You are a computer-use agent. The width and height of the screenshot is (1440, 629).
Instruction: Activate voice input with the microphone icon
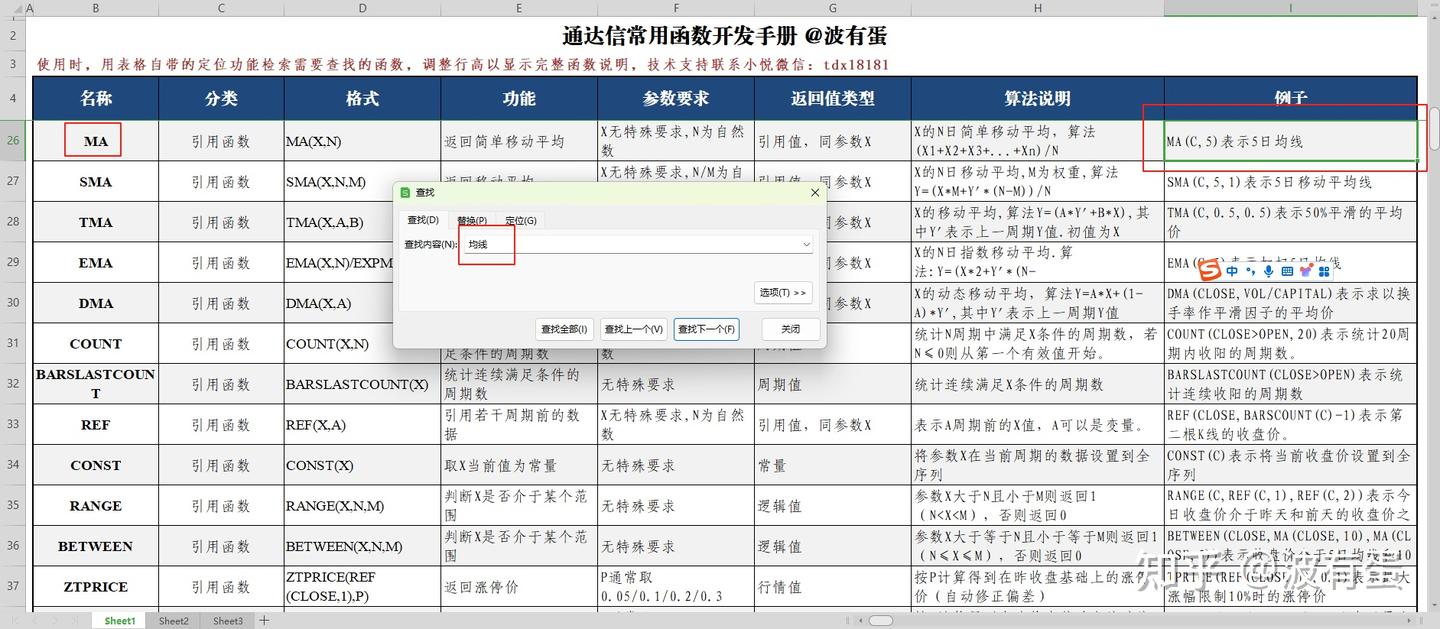[x=1268, y=271]
